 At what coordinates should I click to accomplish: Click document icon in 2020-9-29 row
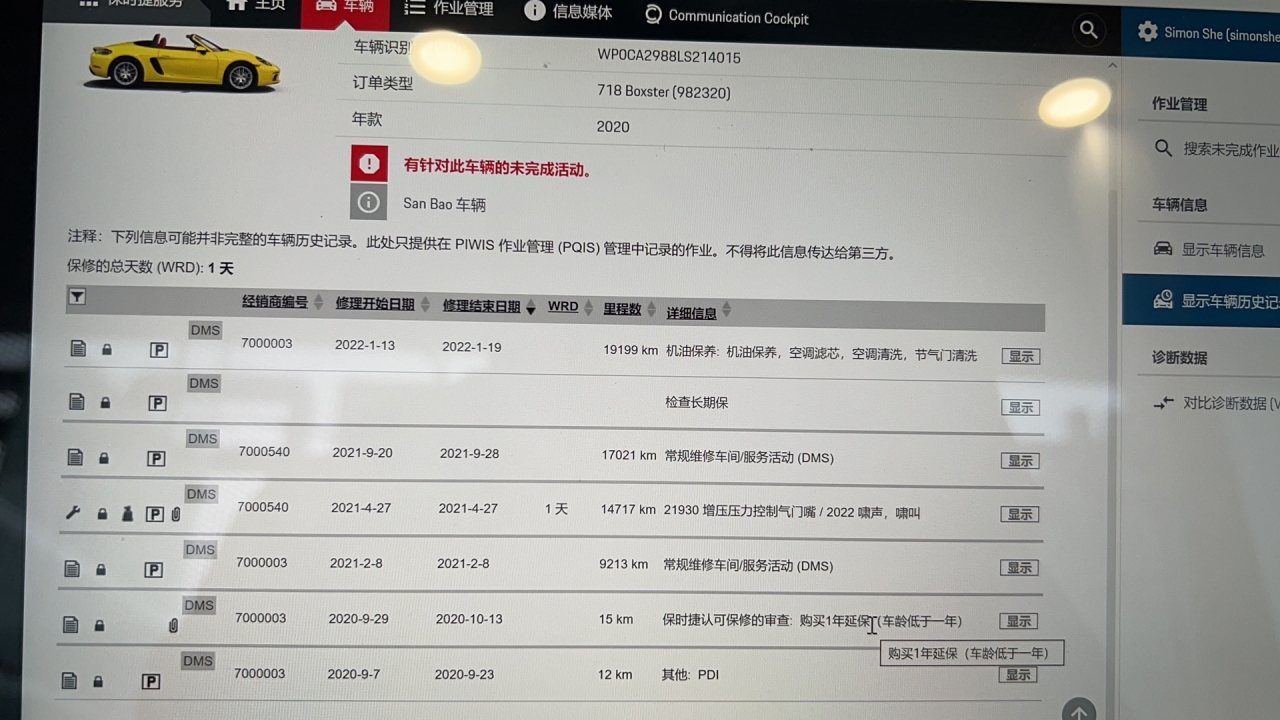[x=70, y=625]
